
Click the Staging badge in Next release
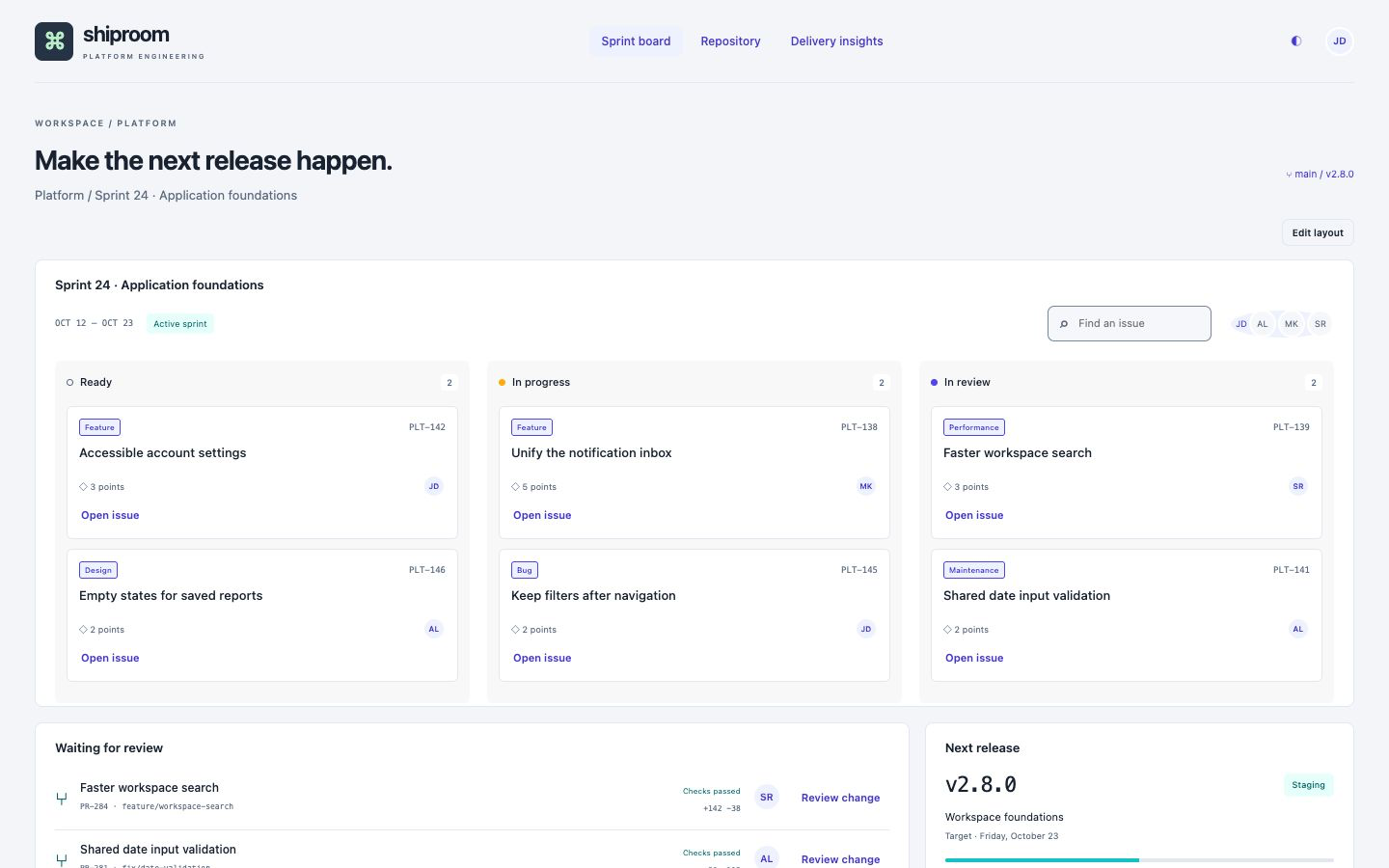(x=1308, y=785)
